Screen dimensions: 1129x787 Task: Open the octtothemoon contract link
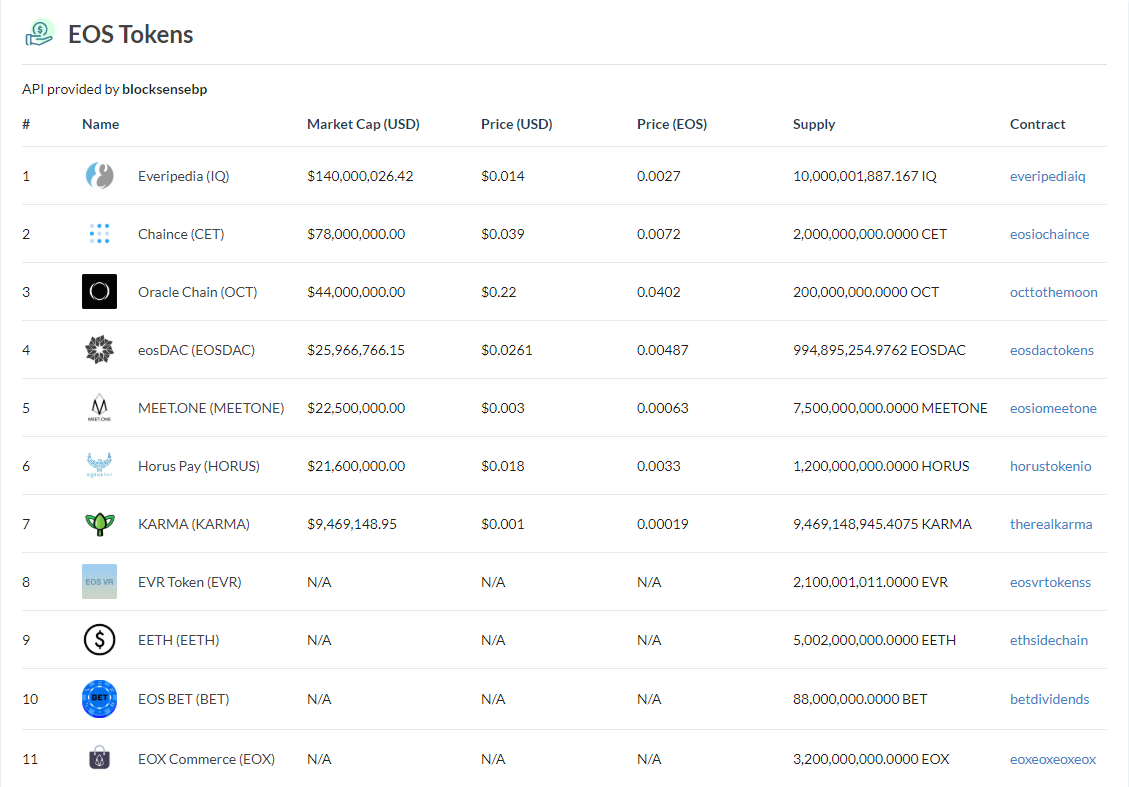point(1053,292)
